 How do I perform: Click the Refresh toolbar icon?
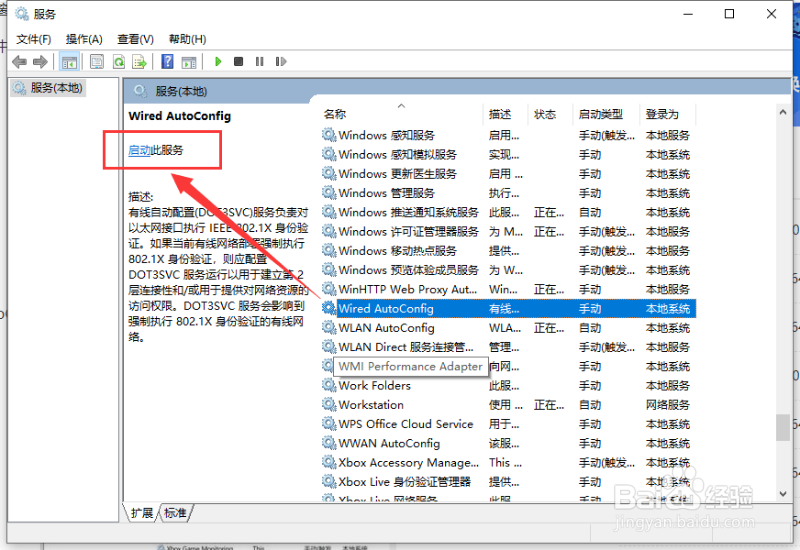pyautogui.click(x=118, y=62)
